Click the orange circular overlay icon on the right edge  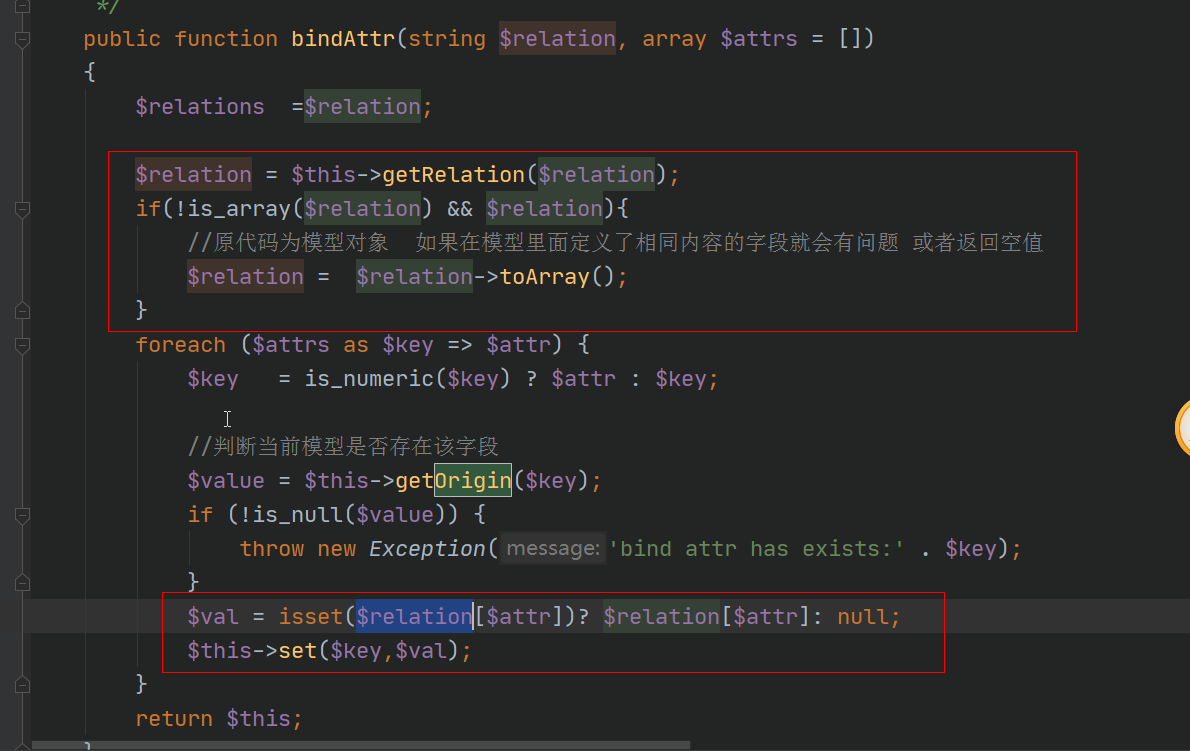[x=1184, y=428]
